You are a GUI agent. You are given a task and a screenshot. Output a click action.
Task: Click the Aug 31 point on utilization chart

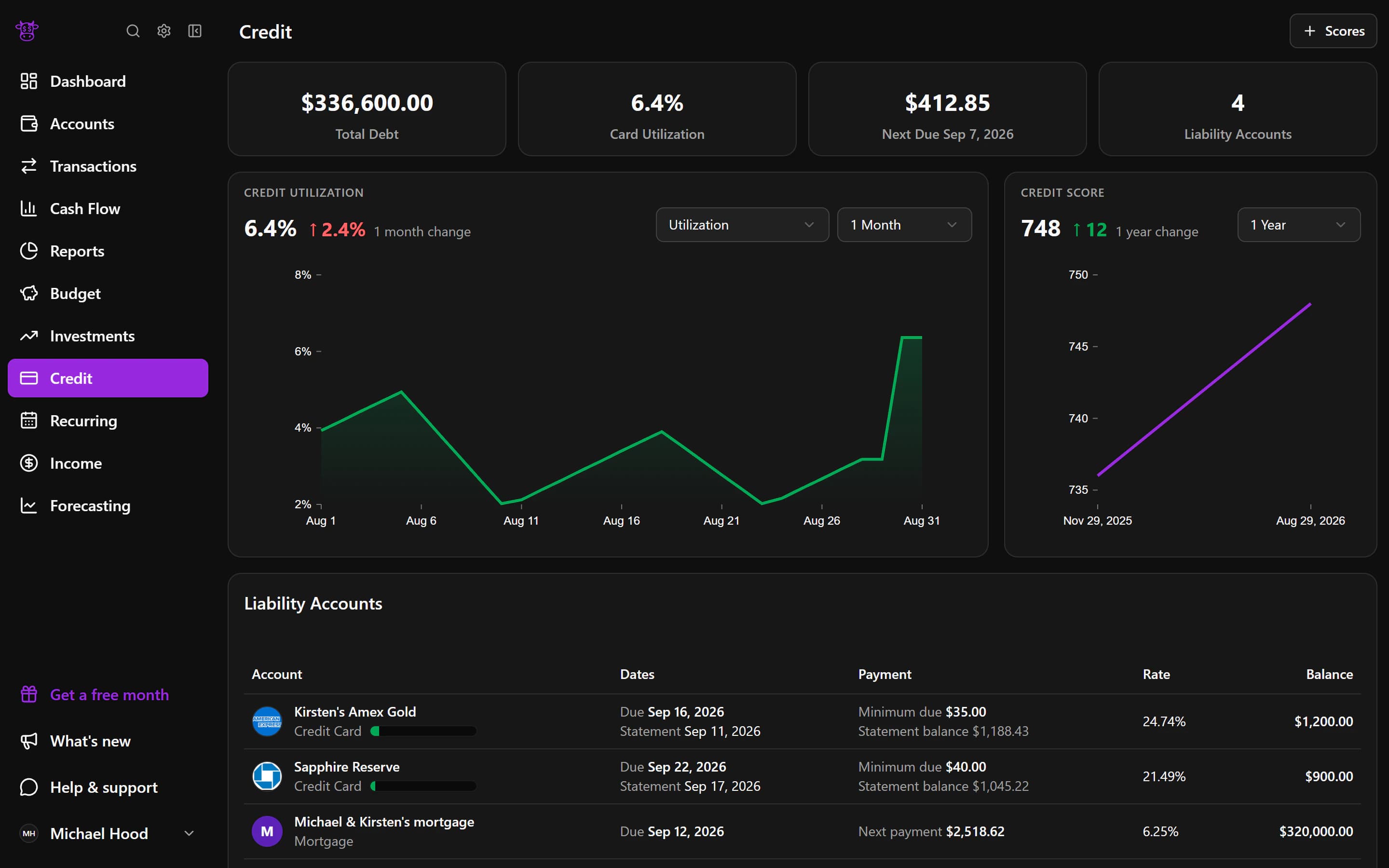(921, 338)
